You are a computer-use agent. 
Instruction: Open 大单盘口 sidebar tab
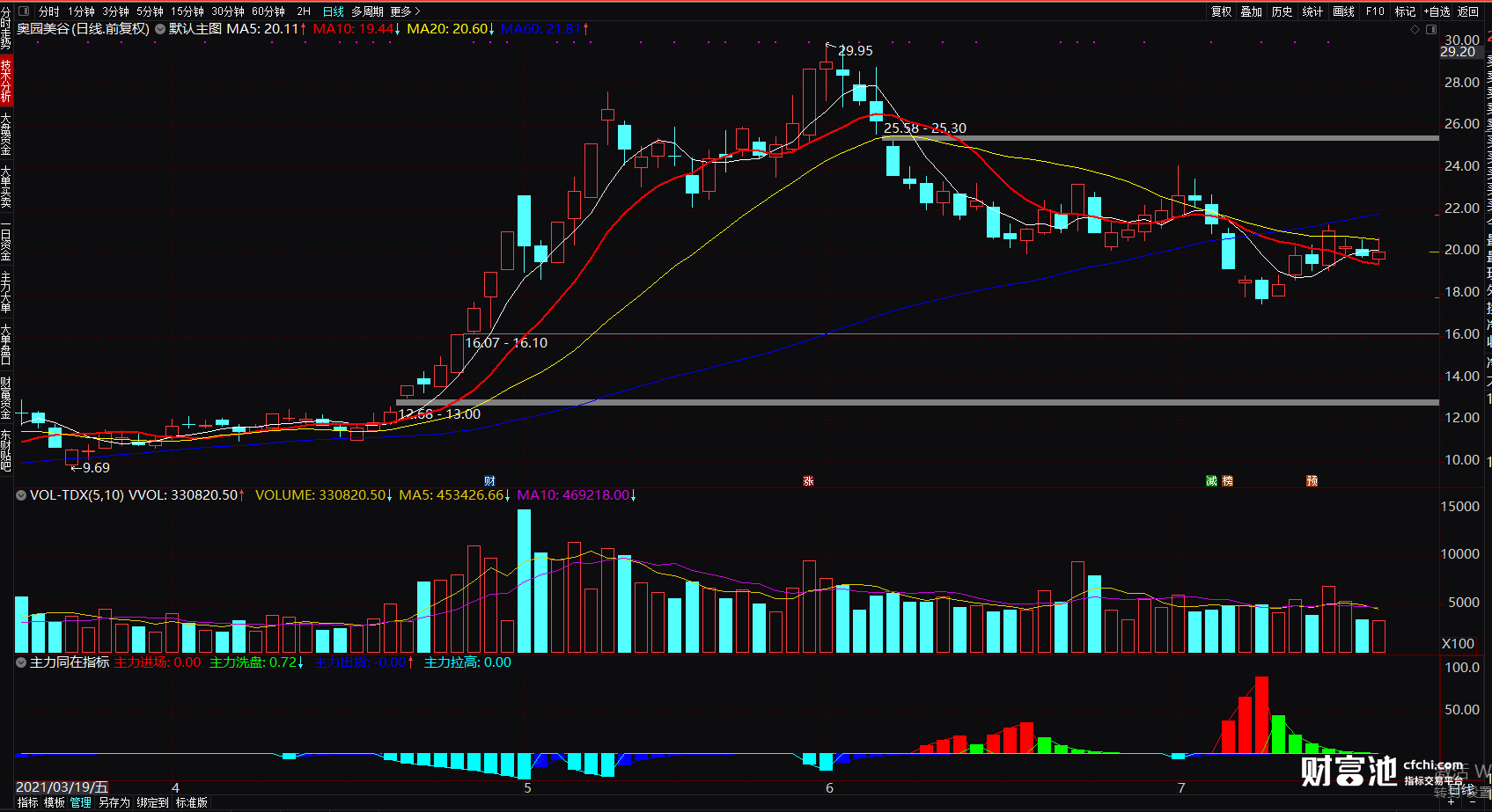(x=6, y=345)
